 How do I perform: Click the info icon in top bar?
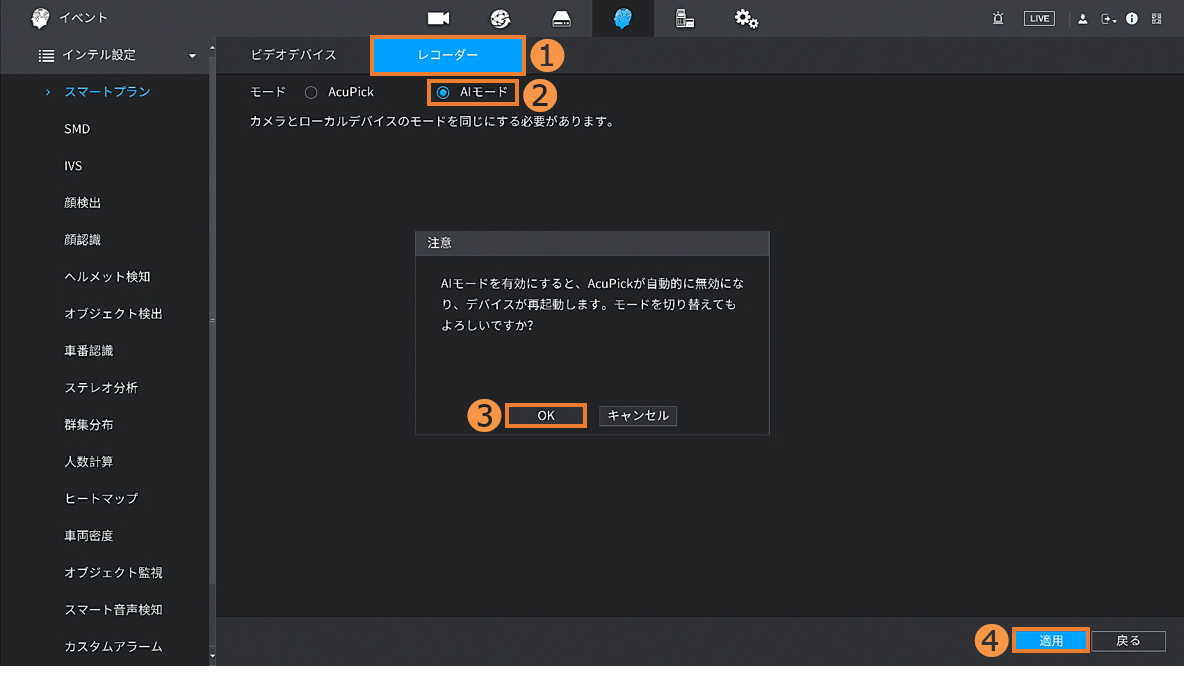1132,18
